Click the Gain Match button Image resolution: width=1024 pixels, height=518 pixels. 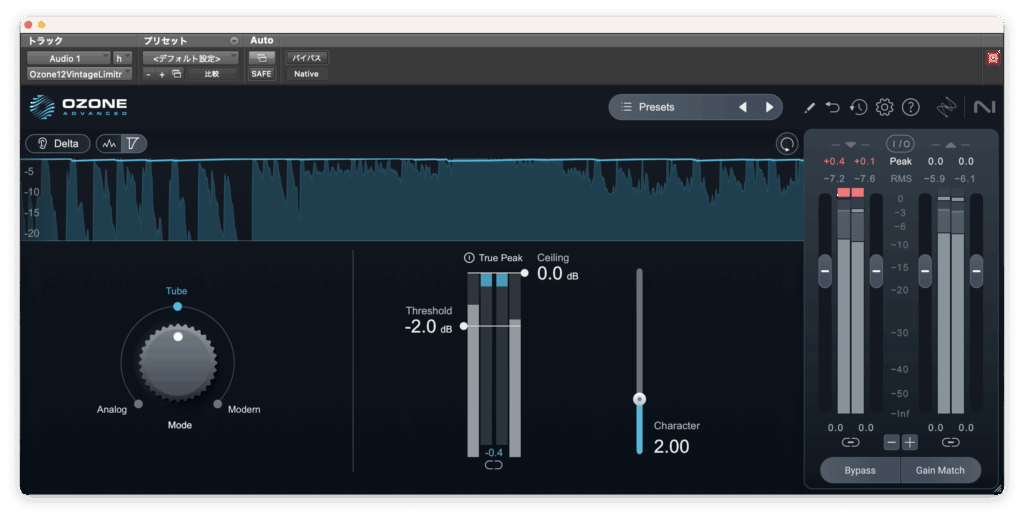940,470
